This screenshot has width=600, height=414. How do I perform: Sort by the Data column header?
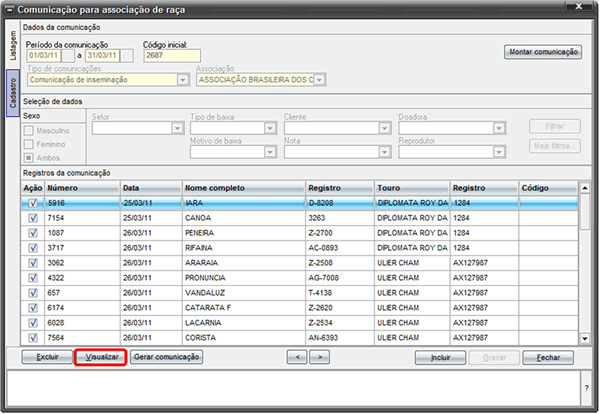click(151, 188)
